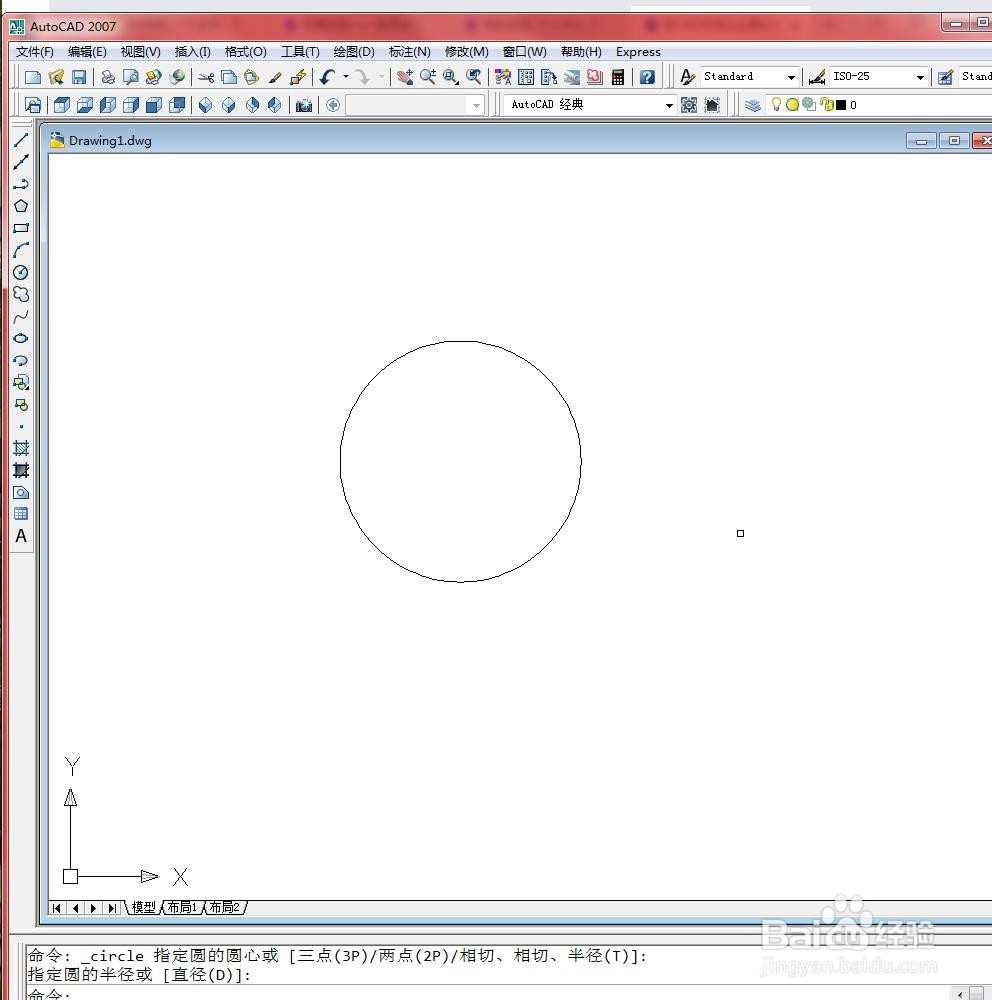This screenshot has height=1000, width=992.
Task: Select the Table tool
Action: tap(21, 514)
